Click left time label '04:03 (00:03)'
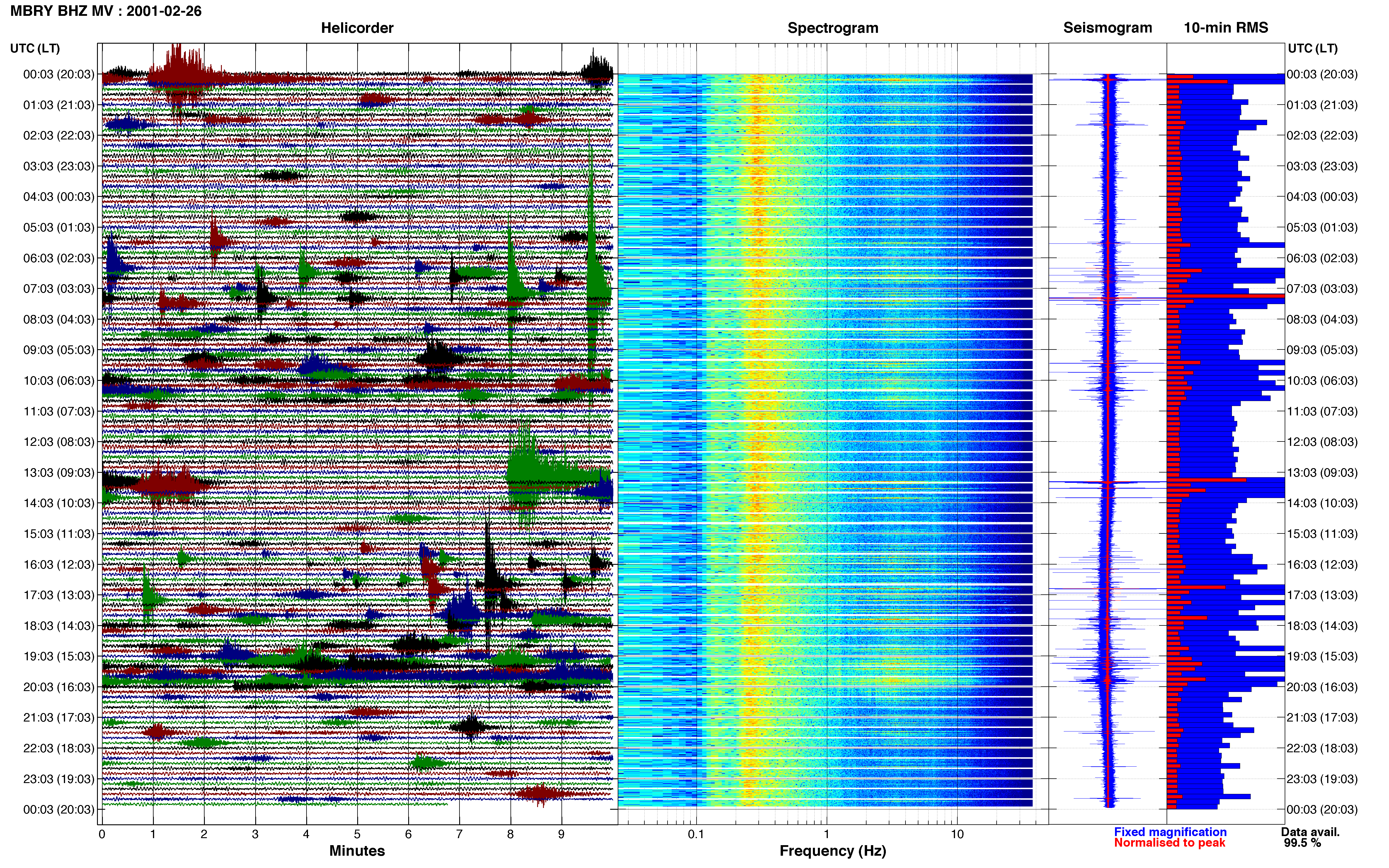Screen dimensions: 1389x868 [59, 197]
